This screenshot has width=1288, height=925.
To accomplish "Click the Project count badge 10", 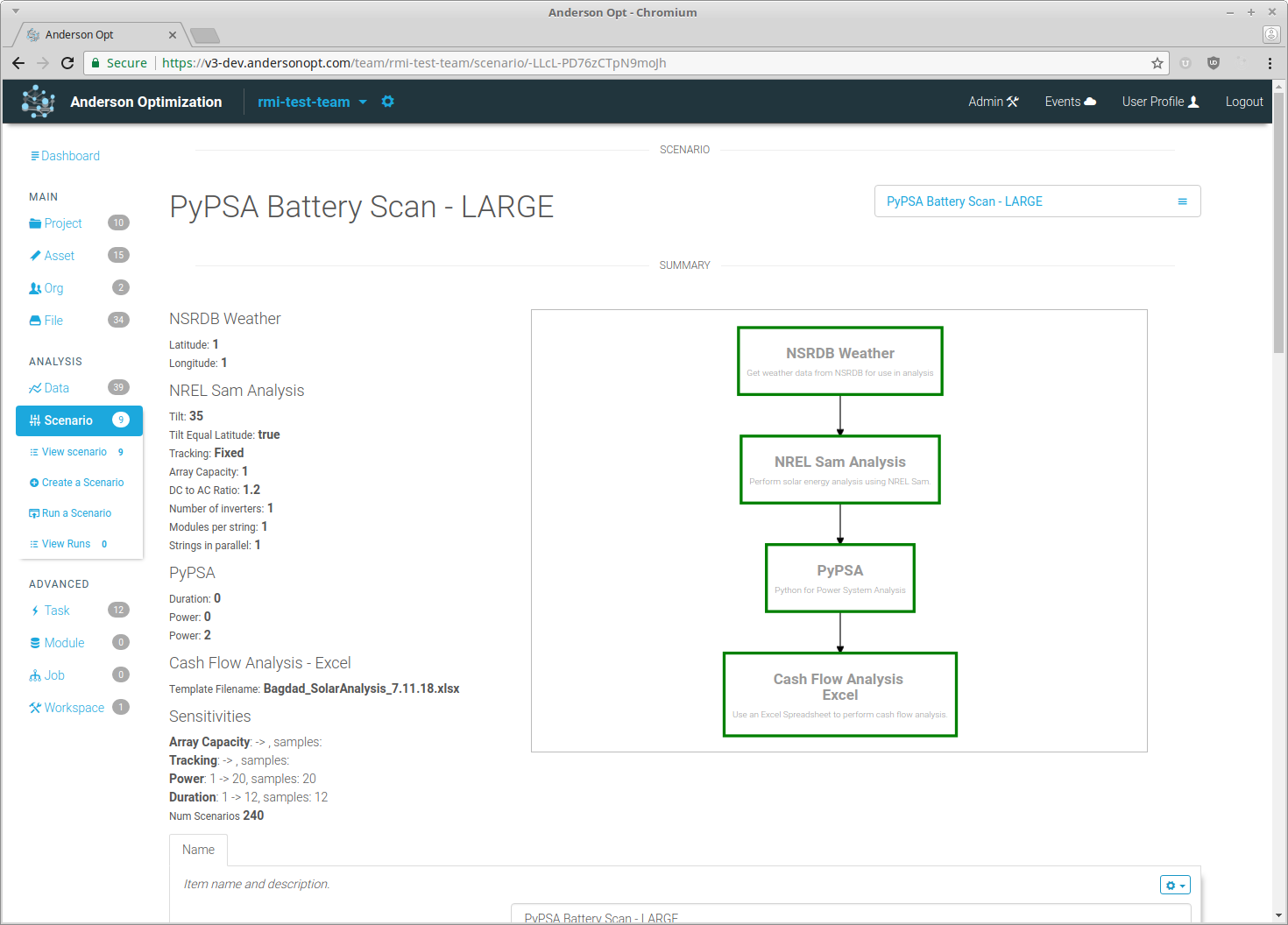I will (x=118, y=223).
